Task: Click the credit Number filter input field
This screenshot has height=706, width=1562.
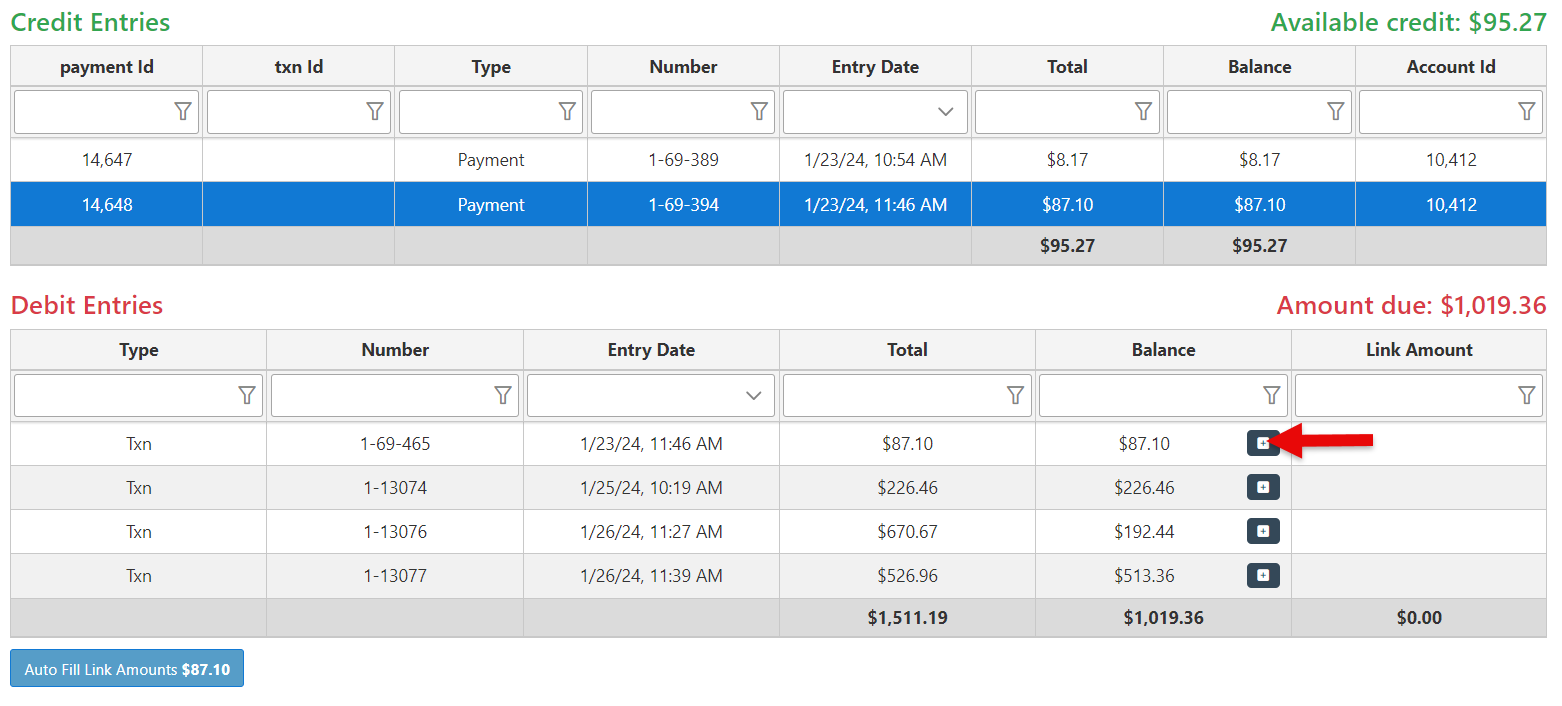Action: click(670, 112)
